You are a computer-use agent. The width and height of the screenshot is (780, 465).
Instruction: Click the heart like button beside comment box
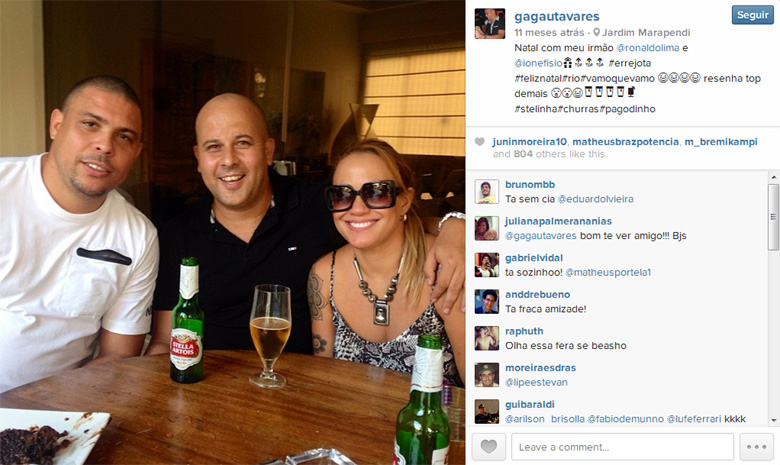[x=488, y=447]
